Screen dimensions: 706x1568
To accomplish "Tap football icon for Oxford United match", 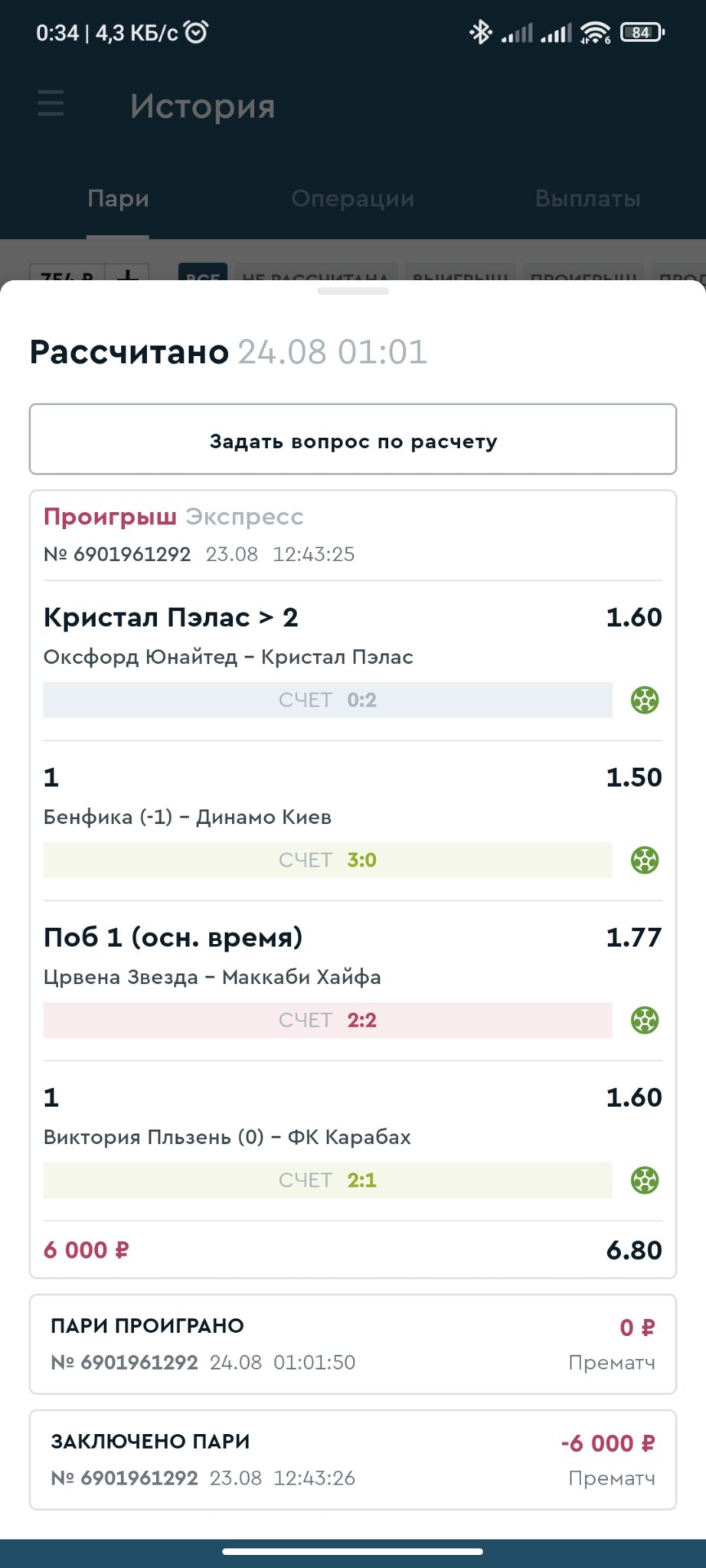I will [x=645, y=700].
